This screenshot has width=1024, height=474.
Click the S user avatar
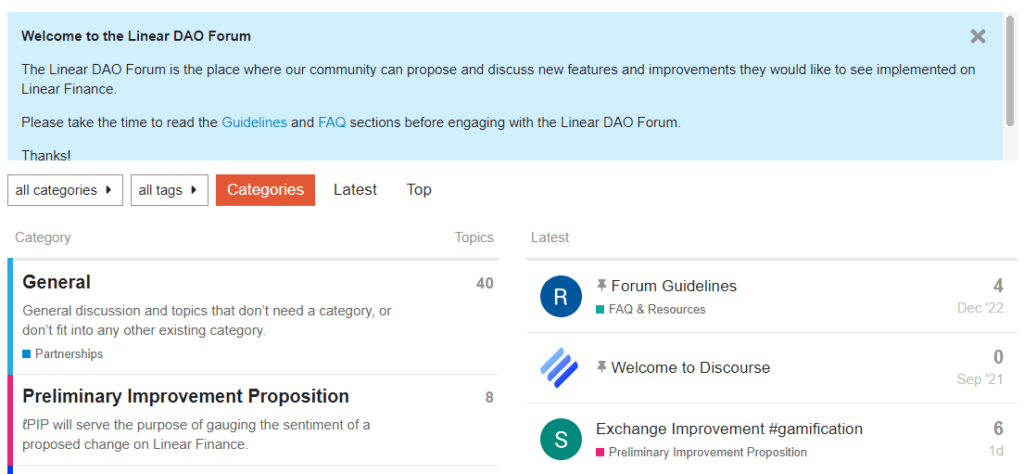[x=560, y=439]
